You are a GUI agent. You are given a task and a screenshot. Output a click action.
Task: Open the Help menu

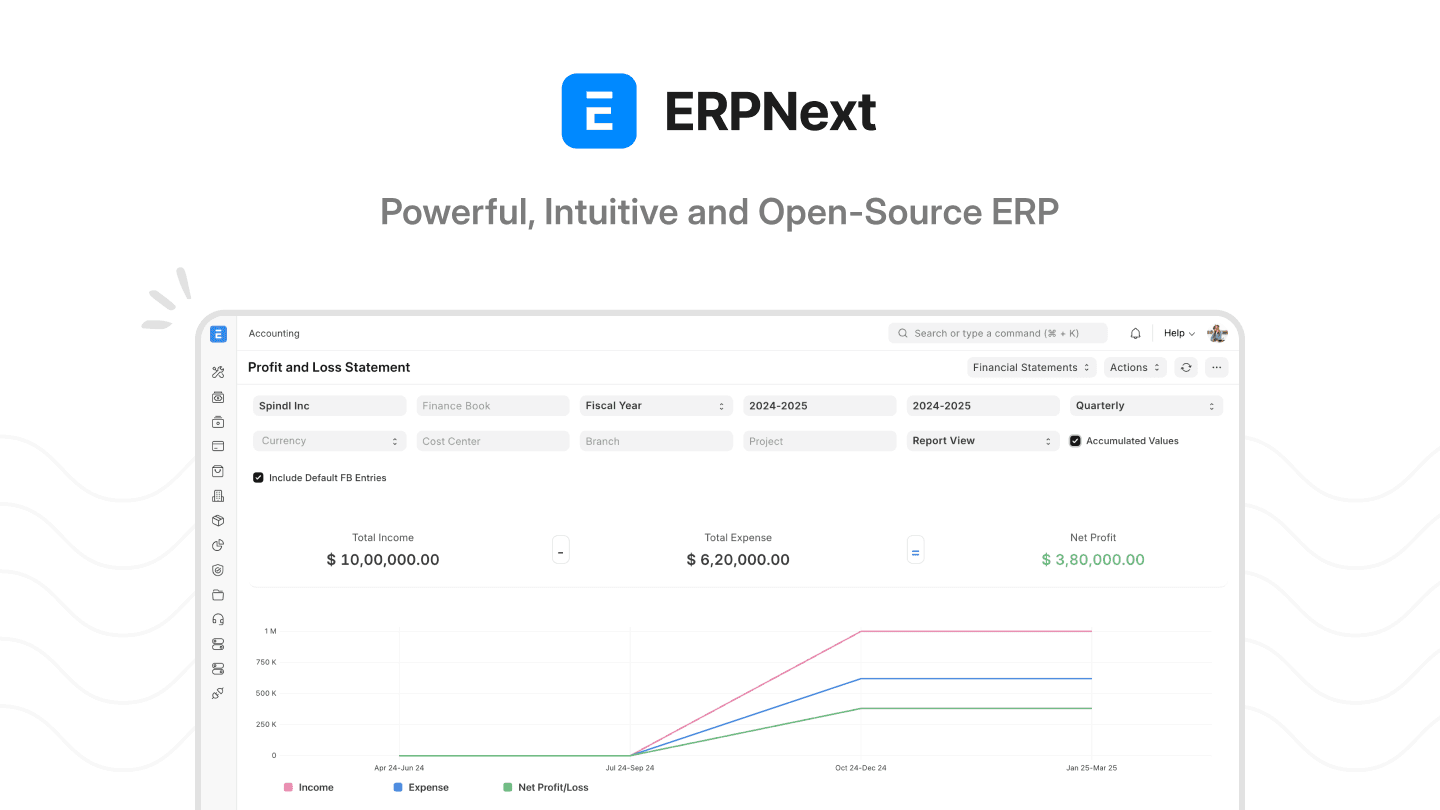pos(1178,333)
